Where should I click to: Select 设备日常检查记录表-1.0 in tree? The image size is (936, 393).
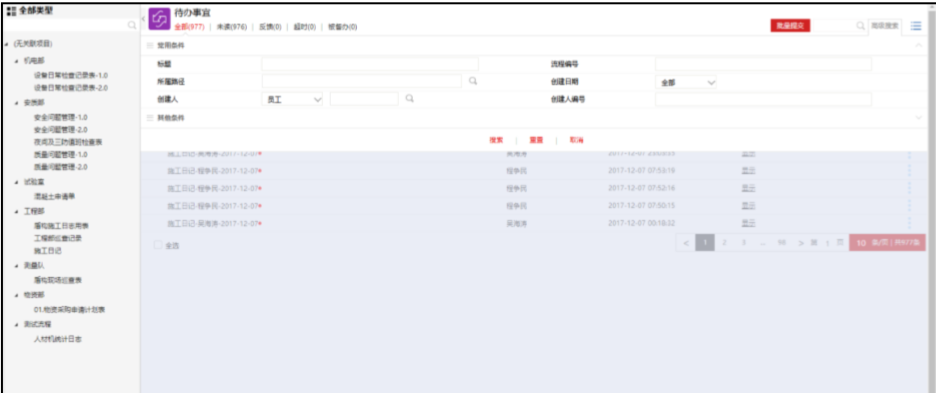click(71, 76)
